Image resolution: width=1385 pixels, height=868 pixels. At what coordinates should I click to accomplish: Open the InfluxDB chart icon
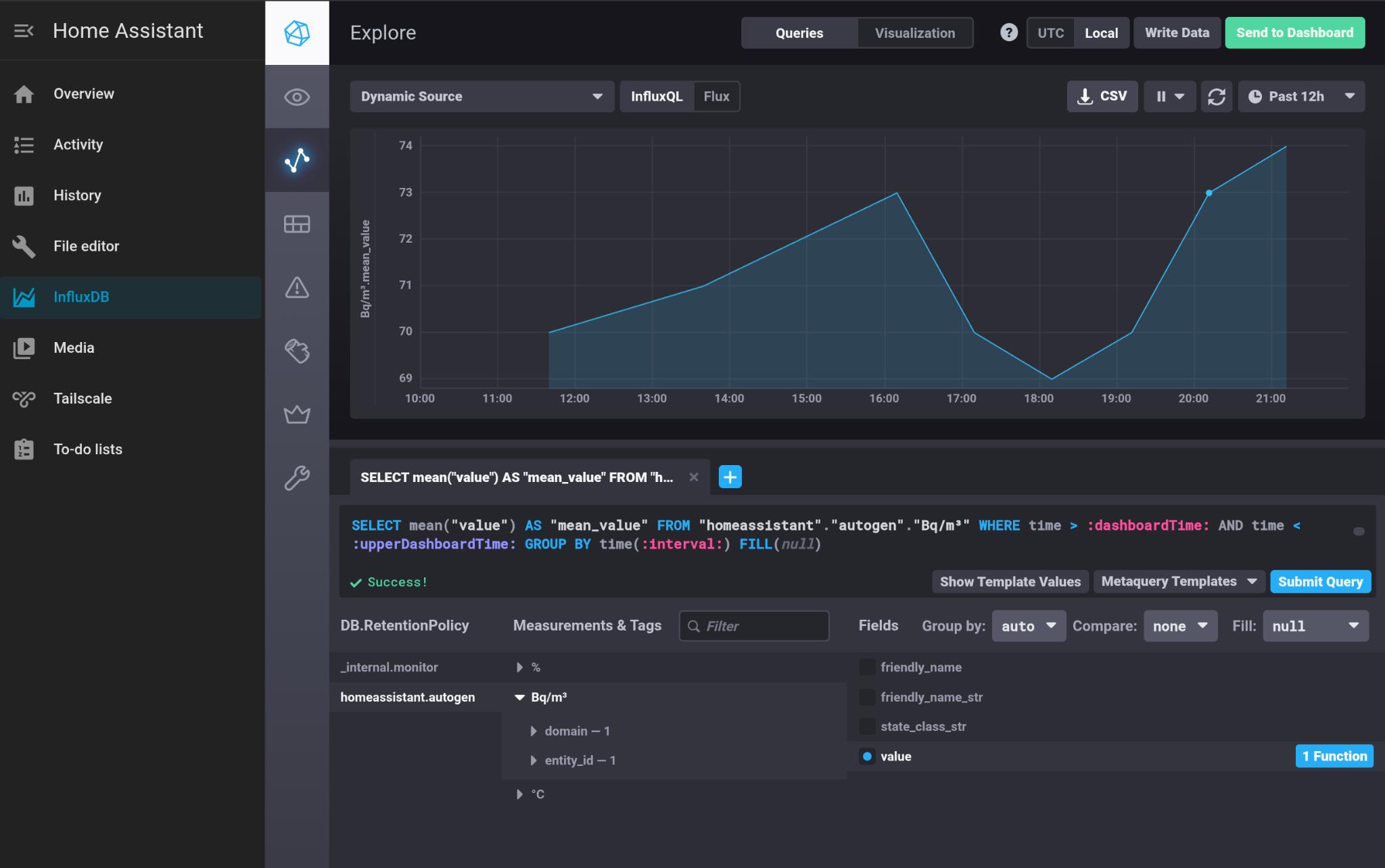point(24,297)
